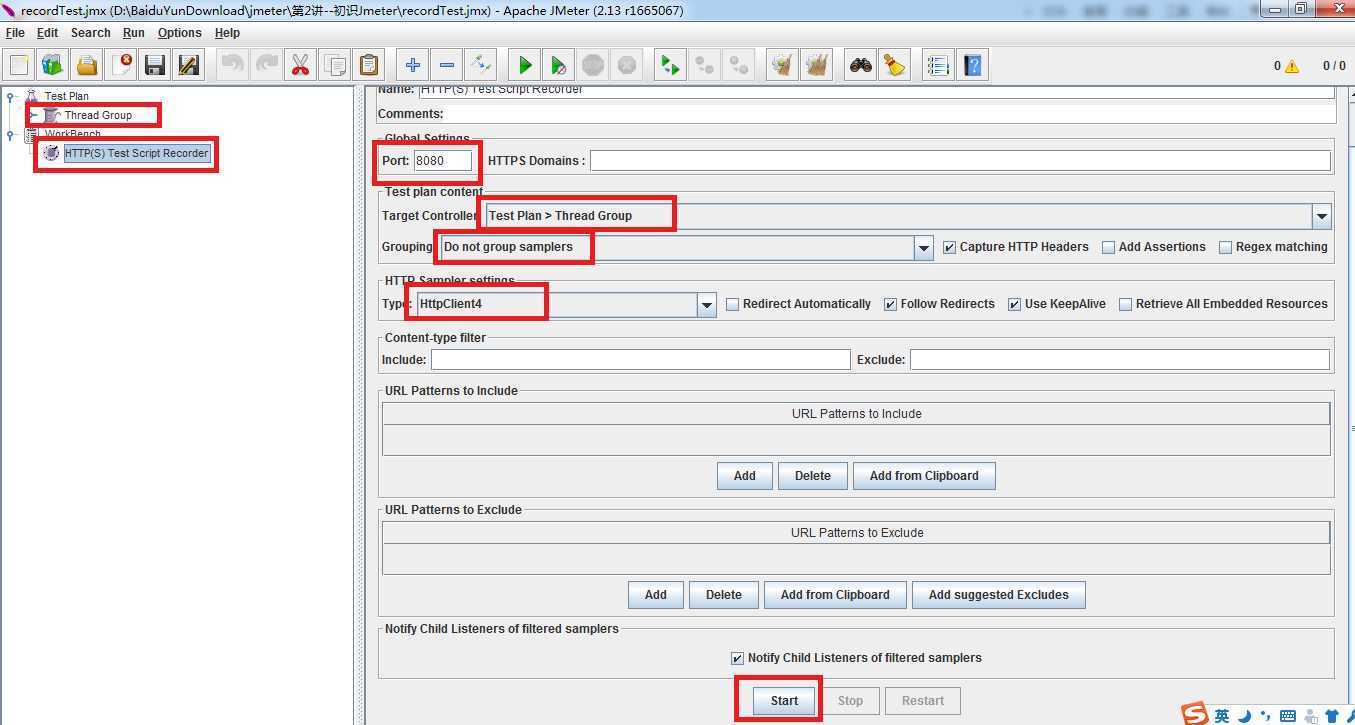This screenshot has height=725, width=1355.
Task: Click Add from Clipboard under Include patterns
Action: (924, 476)
